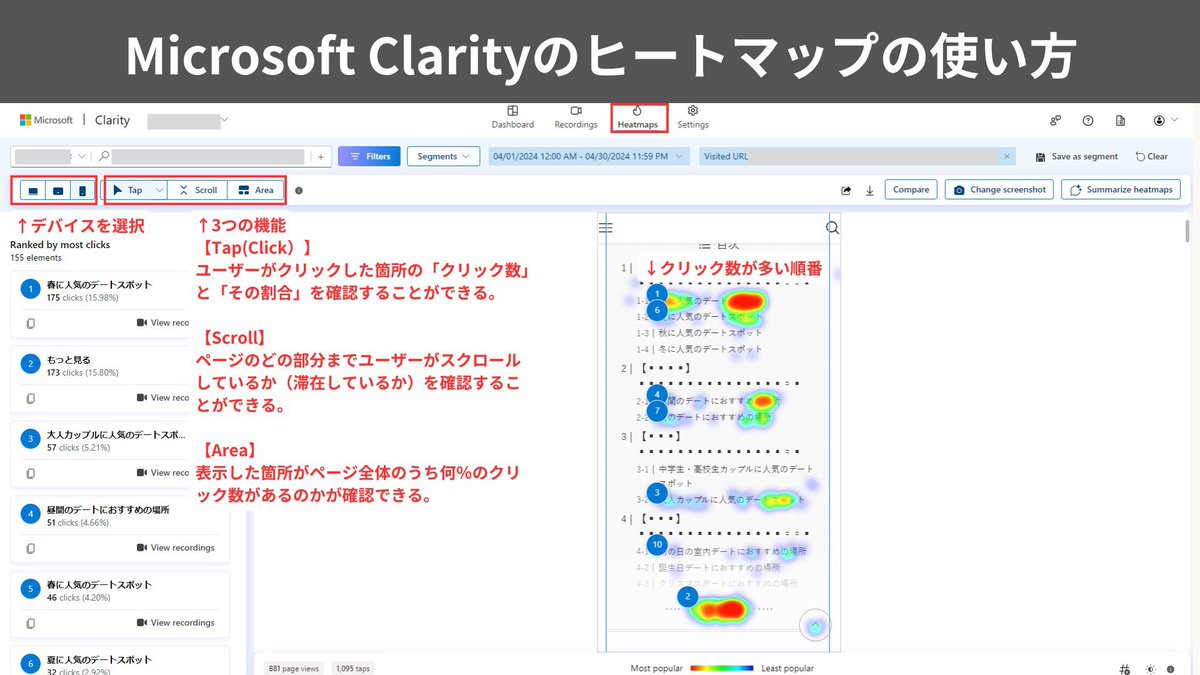The height and width of the screenshot is (675, 1200).
Task: Open the help question mark icon
Action: (1088, 120)
